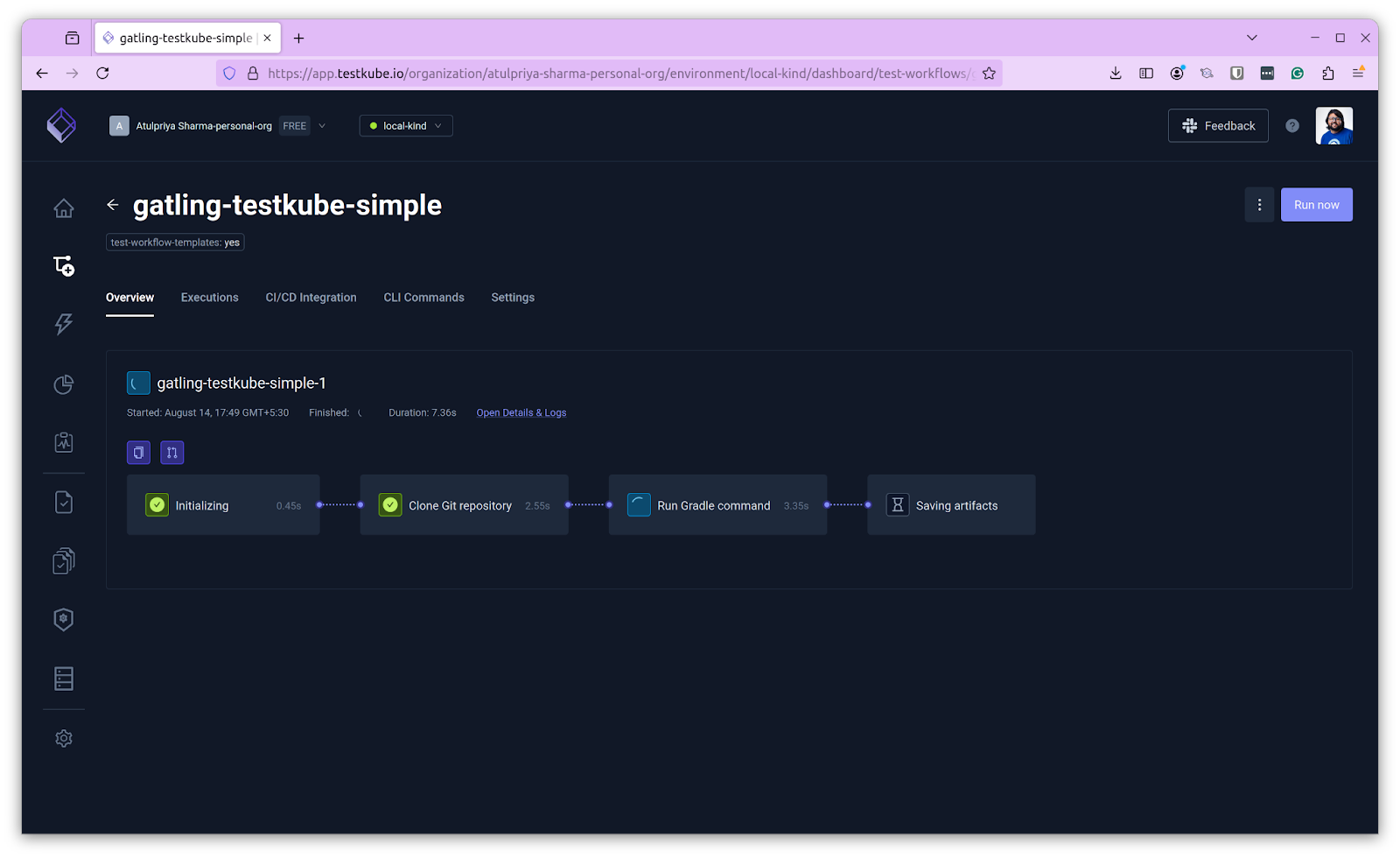The width and height of the screenshot is (1400, 858).
Task: Switch to the Executions tab
Action: tap(210, 298)
